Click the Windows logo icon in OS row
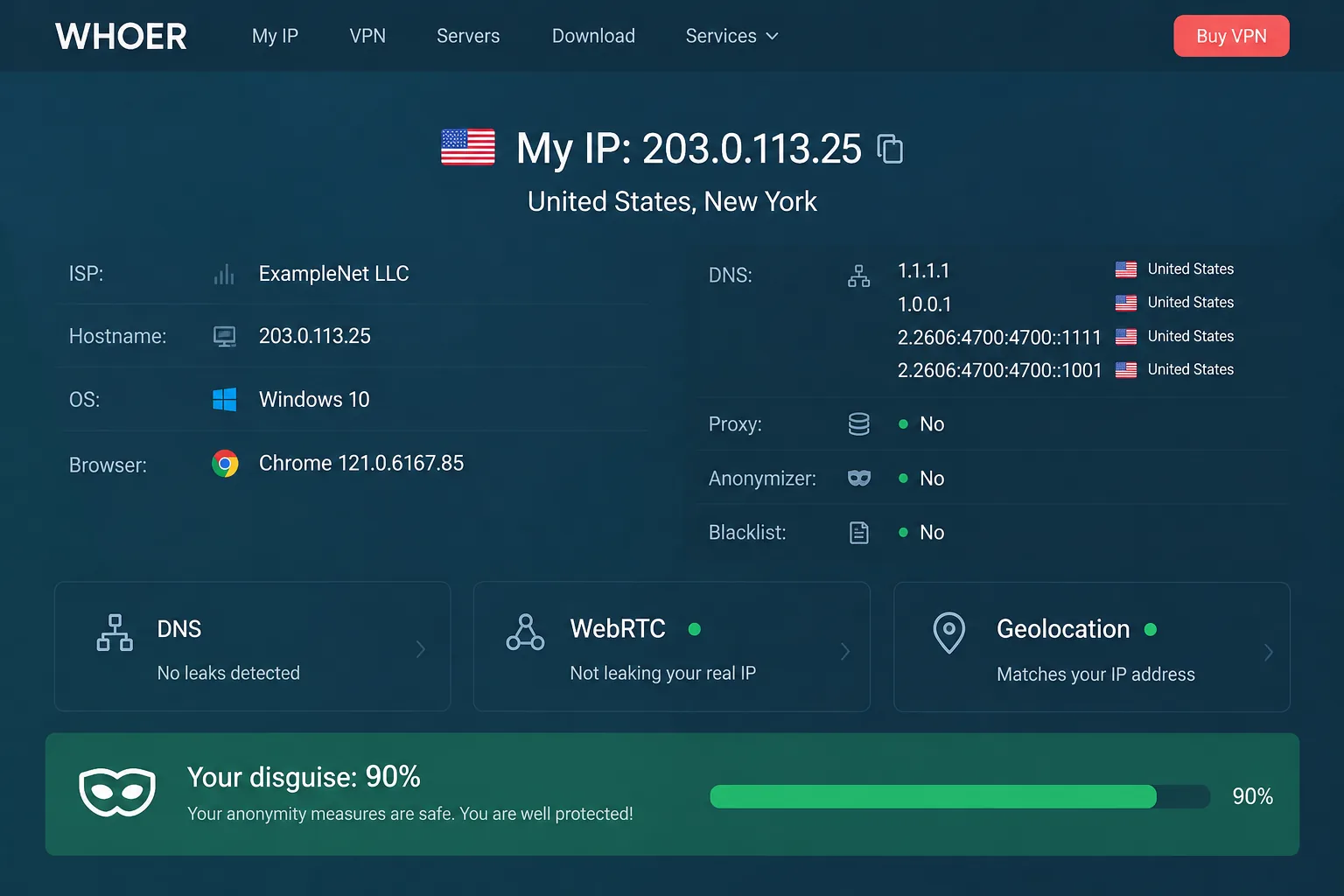 (225, 400)
